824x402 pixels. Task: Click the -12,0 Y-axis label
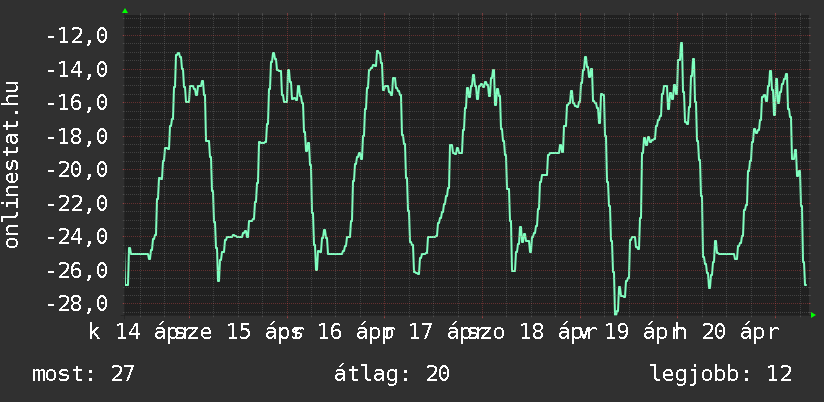(x=77, y=36)
